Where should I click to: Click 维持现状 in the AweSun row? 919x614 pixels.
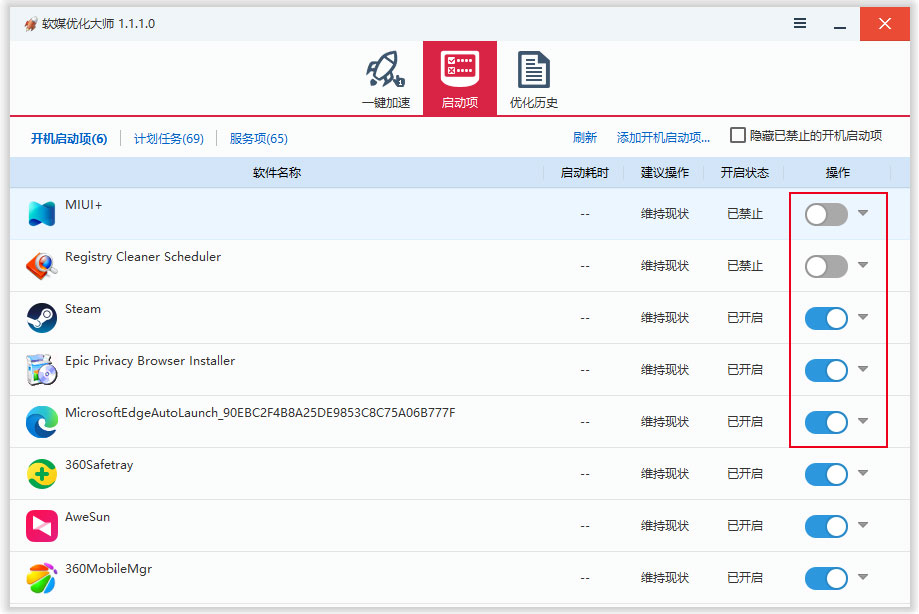click(664, 526)
